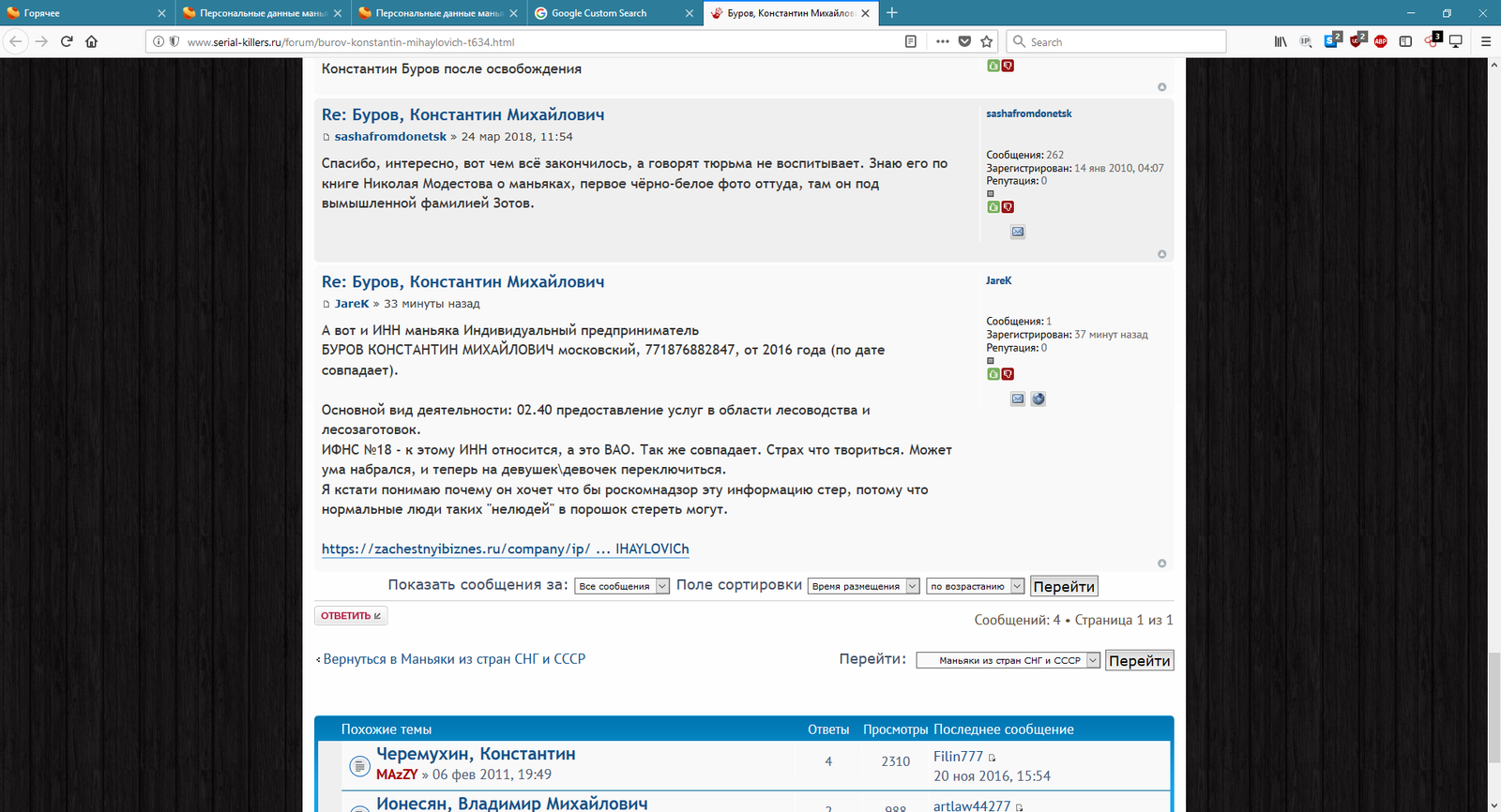Screen dimensions: 1501x812
Task: Open Adblock Plus extension icon
Action: click(1381, 41)
